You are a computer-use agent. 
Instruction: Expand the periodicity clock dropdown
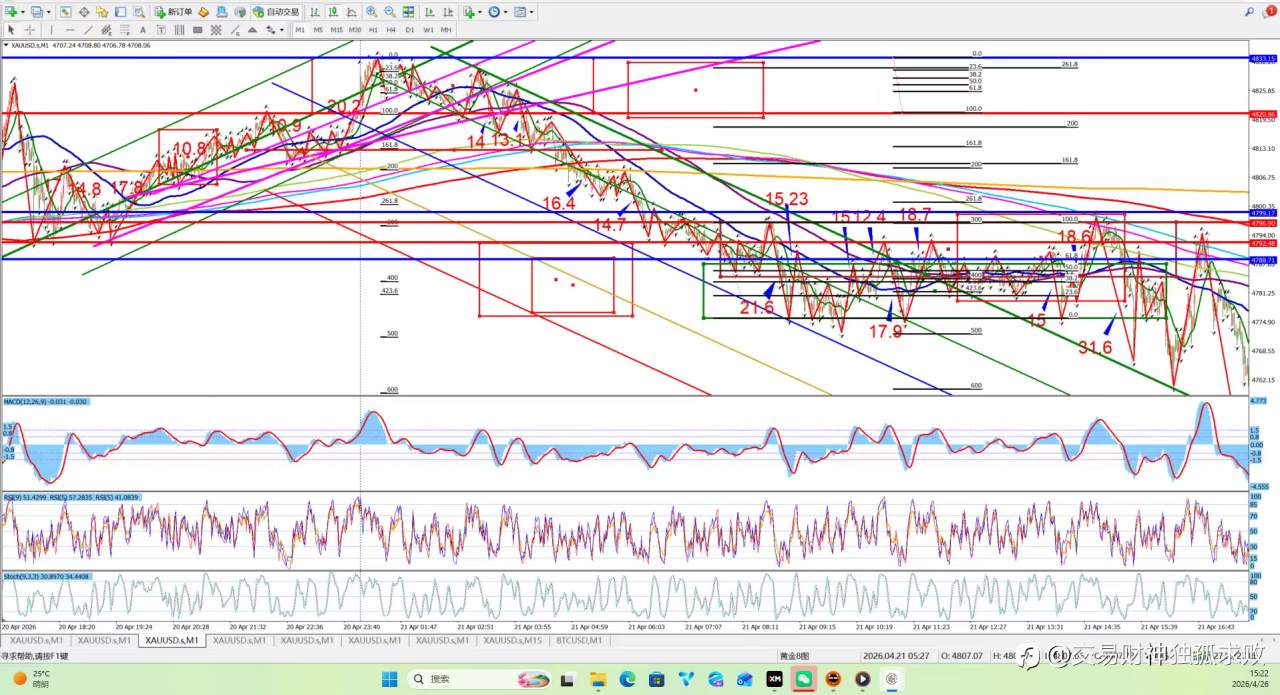click(506, 12)
